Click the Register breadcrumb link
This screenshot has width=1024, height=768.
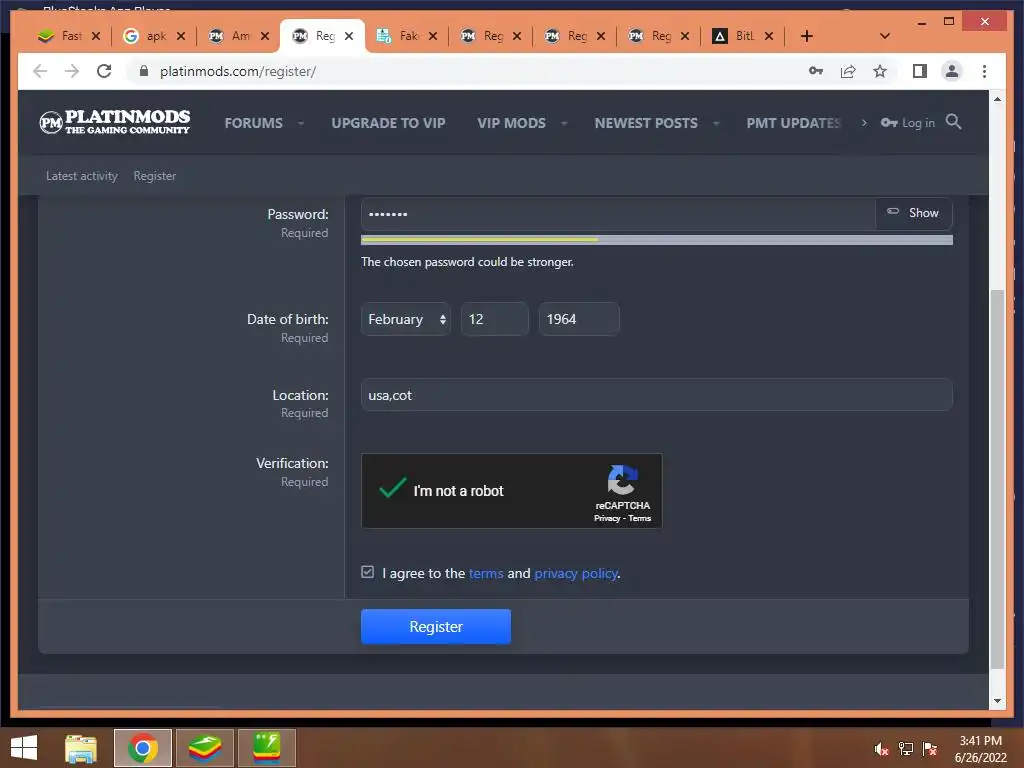click(155, 176)
